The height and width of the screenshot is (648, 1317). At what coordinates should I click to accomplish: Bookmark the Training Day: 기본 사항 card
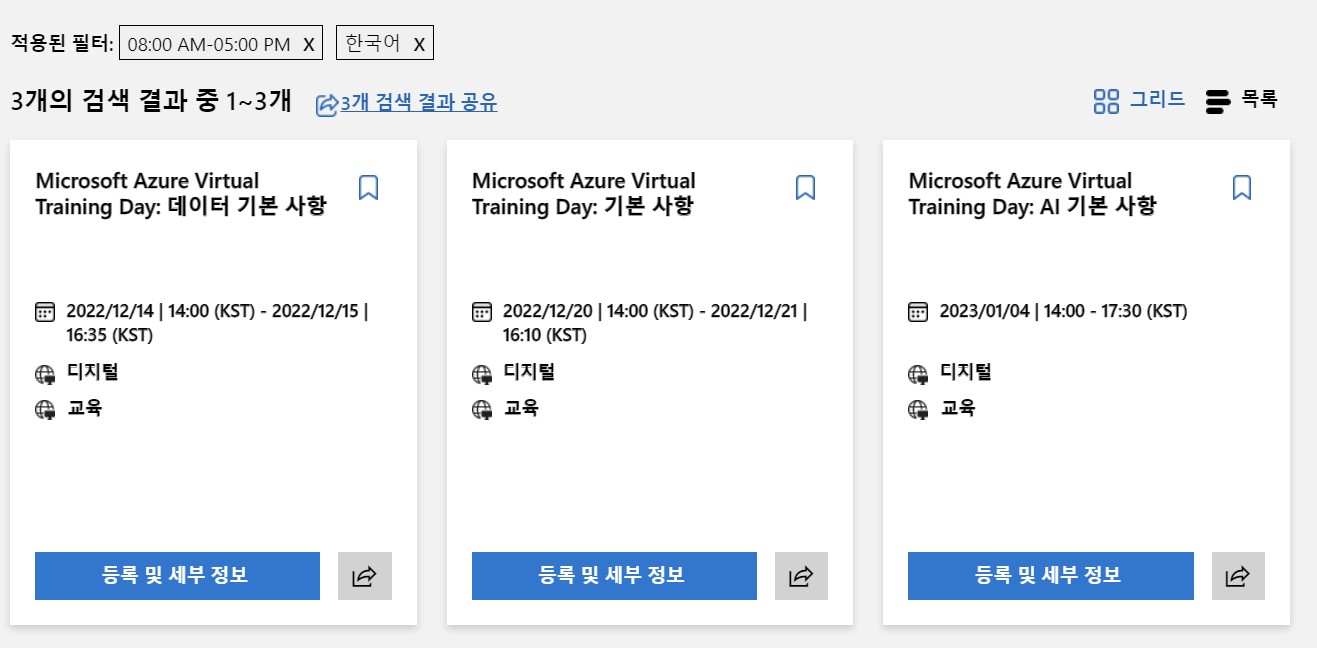point(805,187)
